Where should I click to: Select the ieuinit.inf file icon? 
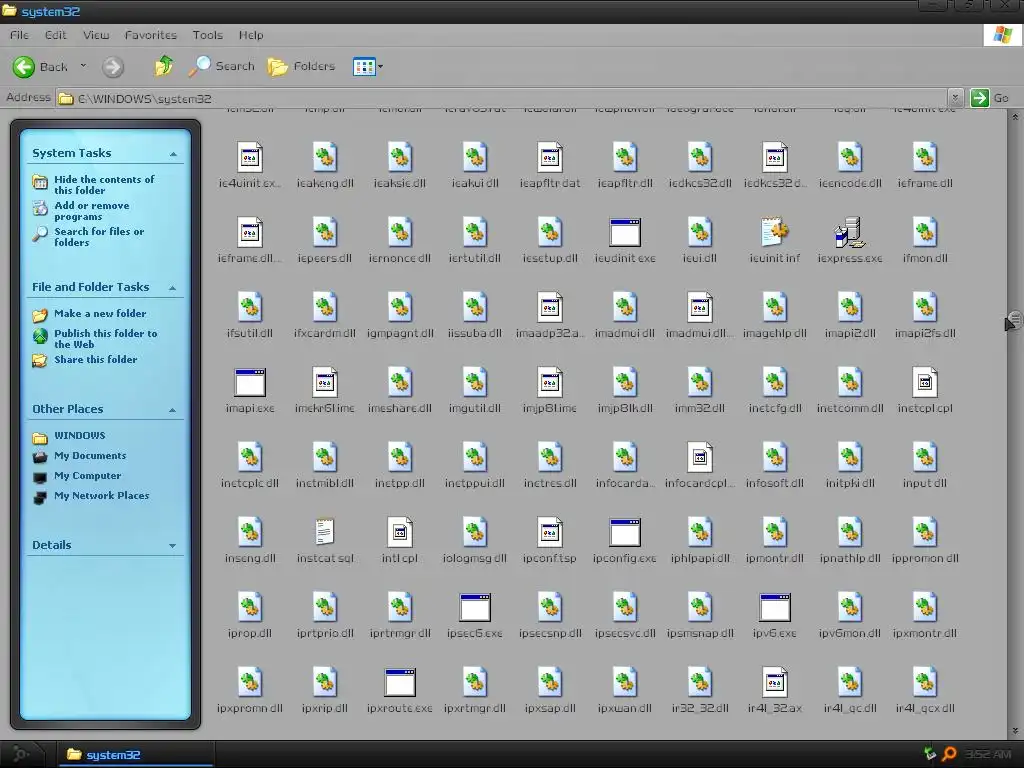[775, 232]
